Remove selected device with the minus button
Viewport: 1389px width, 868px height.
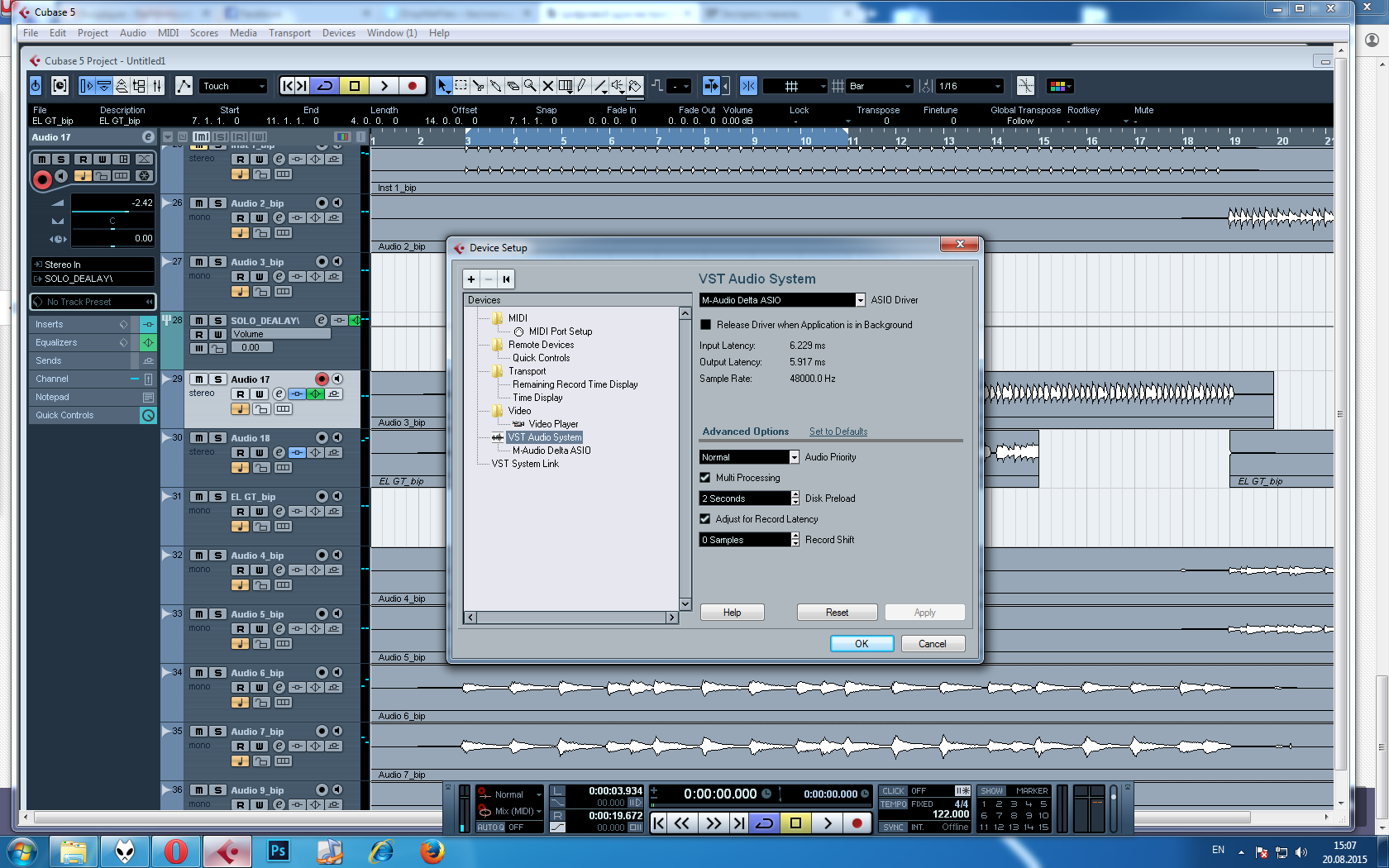489,279
